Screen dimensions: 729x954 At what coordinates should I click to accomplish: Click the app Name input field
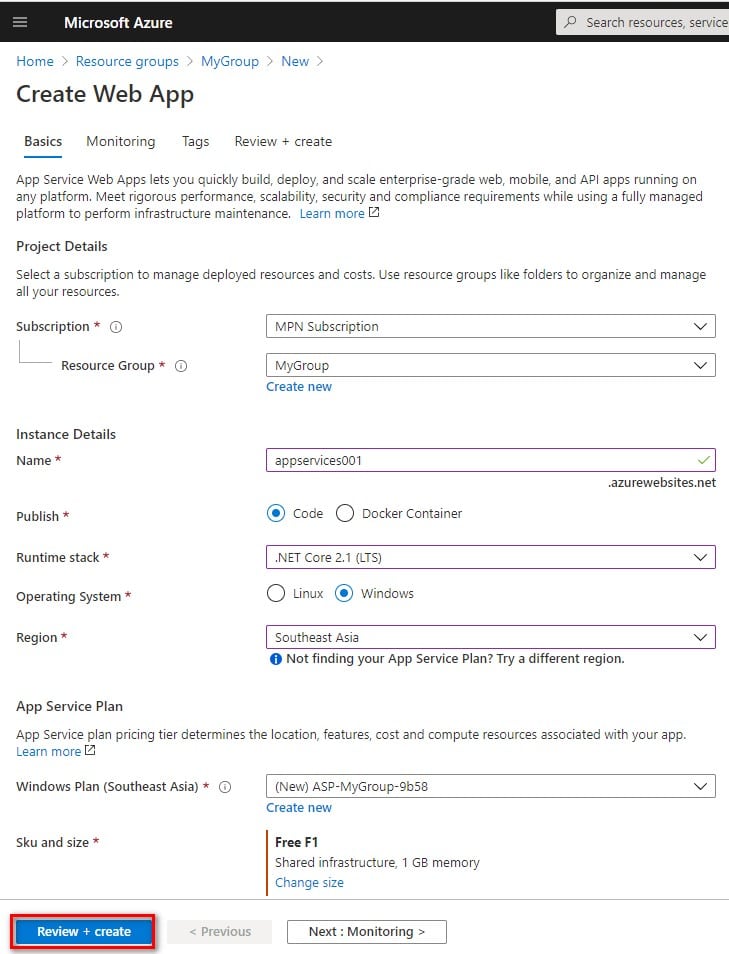pos(490,460)
